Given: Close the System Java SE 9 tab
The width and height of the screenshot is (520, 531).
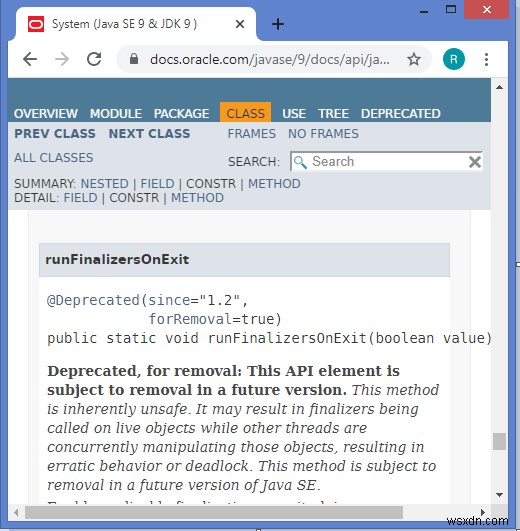Looking at the screenshot, I should [x=240, y=24].
